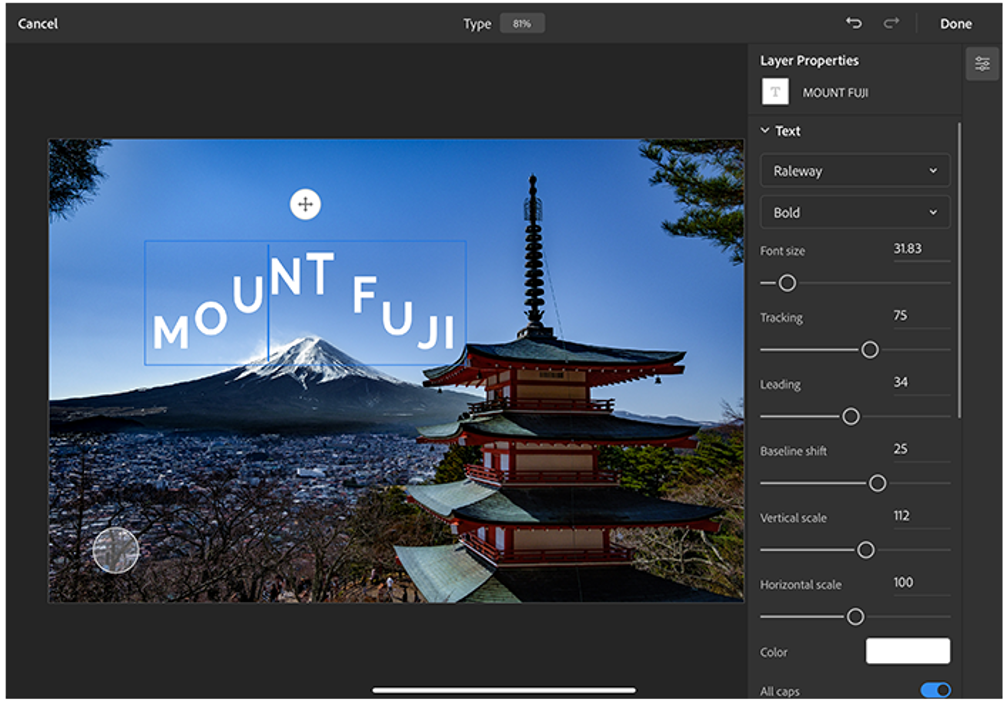
Task: Click the Tracking slider handle
Action: (870, 349)
